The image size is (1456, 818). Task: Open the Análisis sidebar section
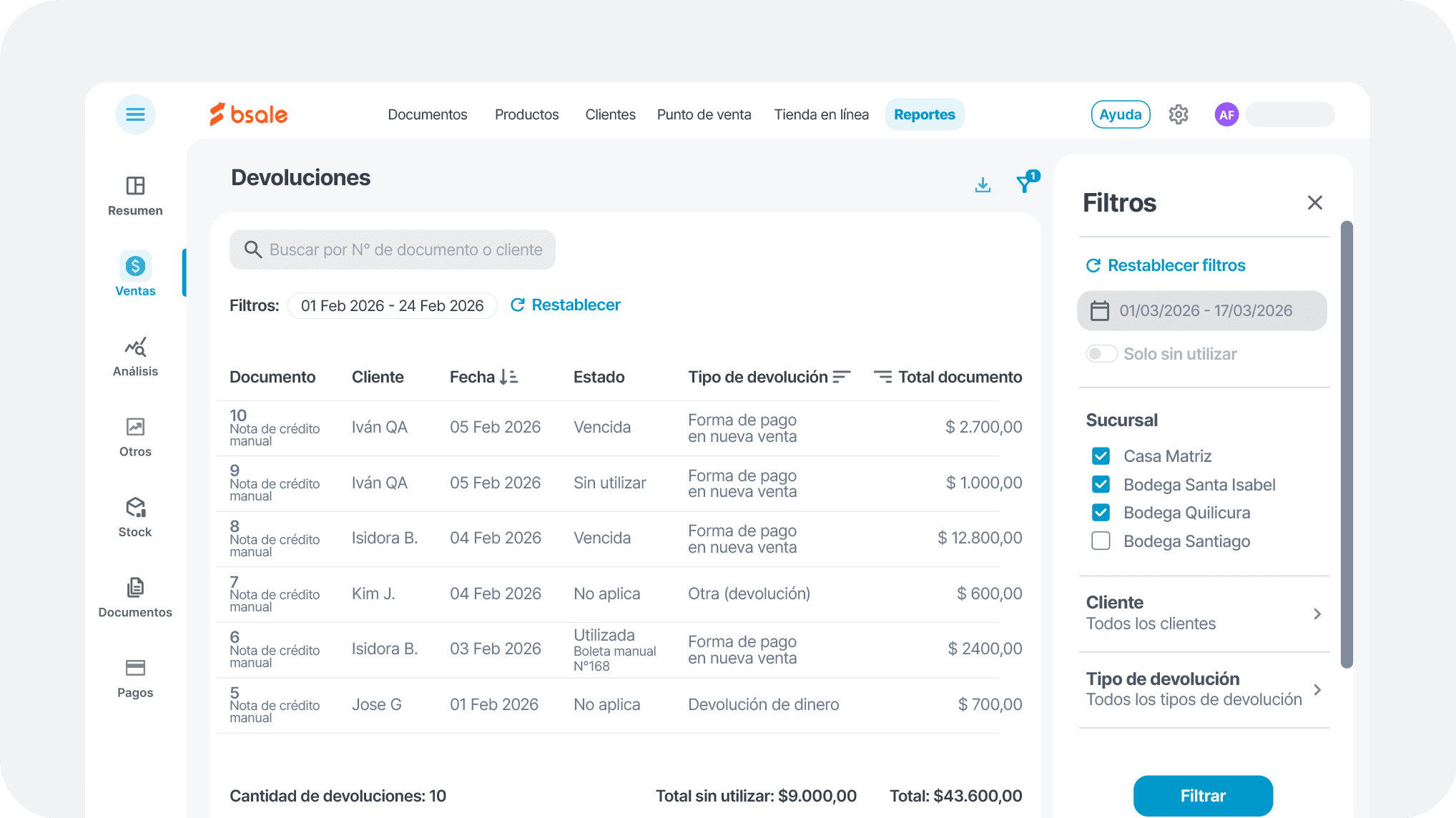tap(135, 356)
